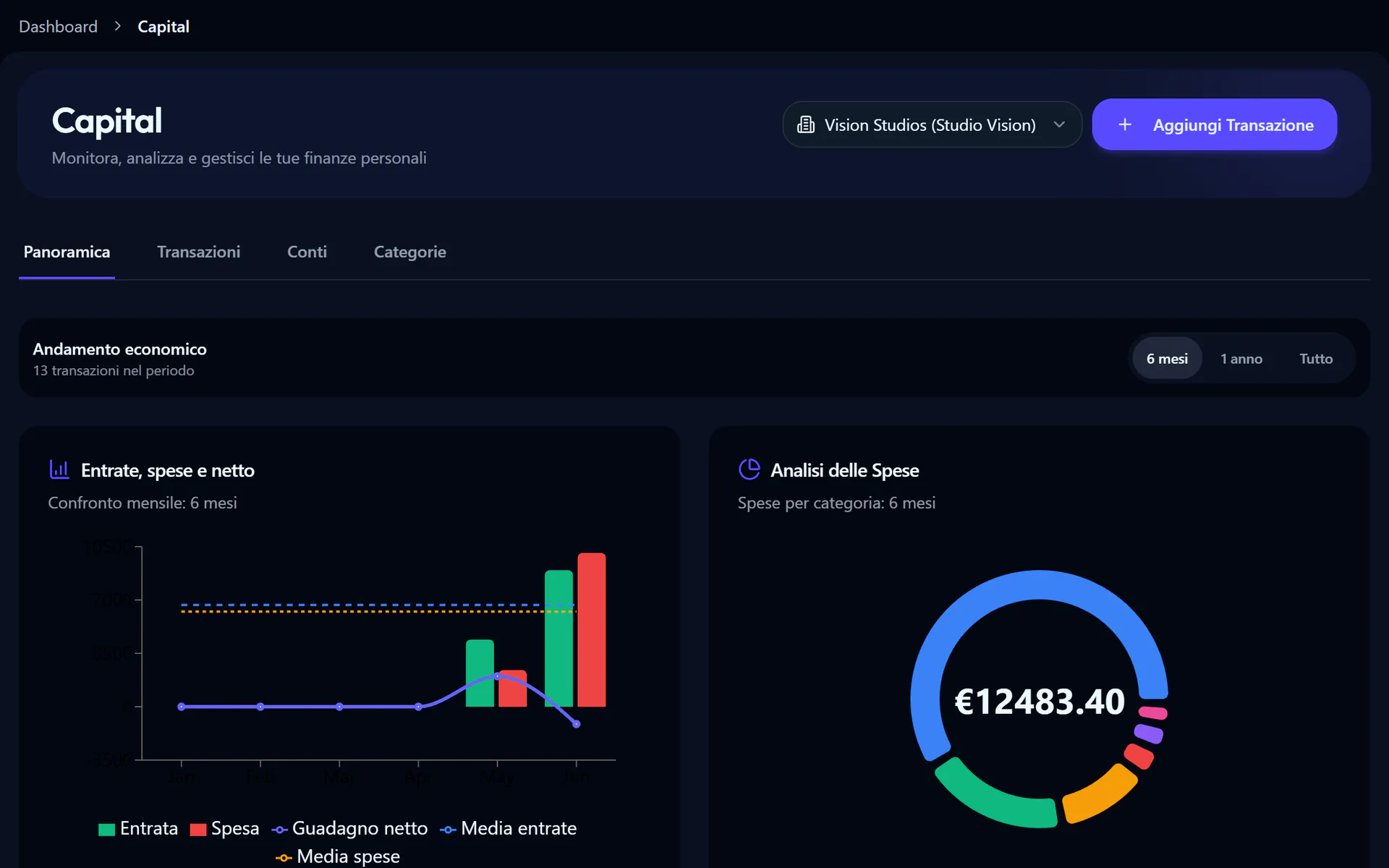Toggle the Entrata legend item
1389x868 pixels.
click(138, 828)
